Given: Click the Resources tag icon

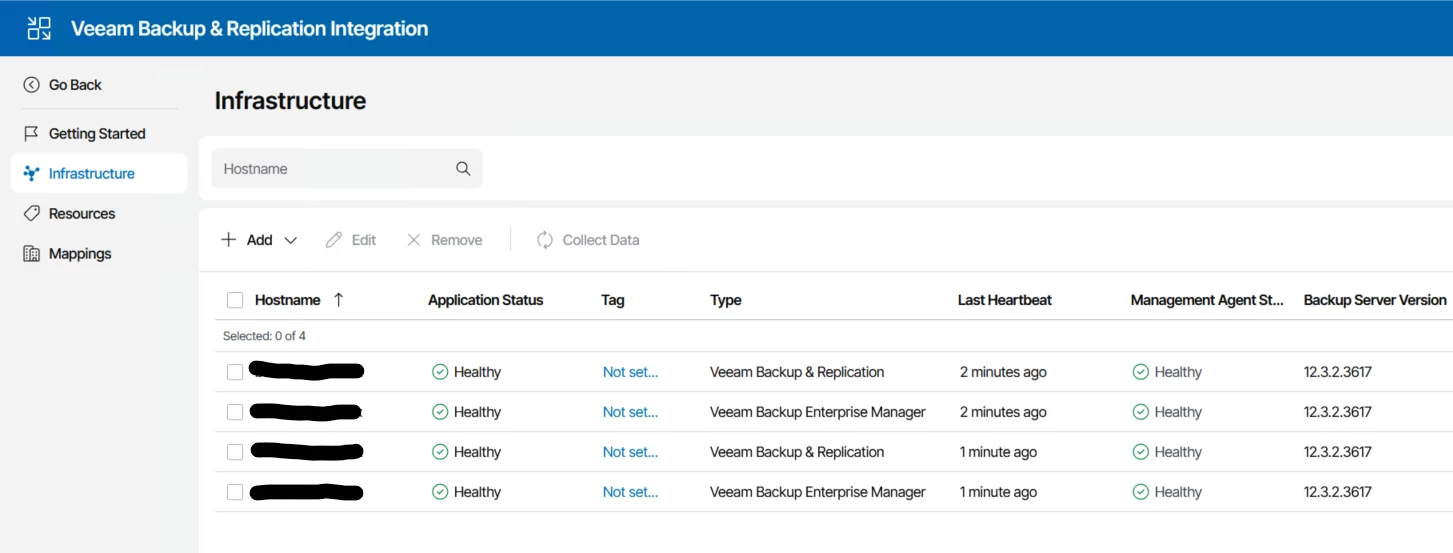Looking at the screenshot, I should pos(31,213).
